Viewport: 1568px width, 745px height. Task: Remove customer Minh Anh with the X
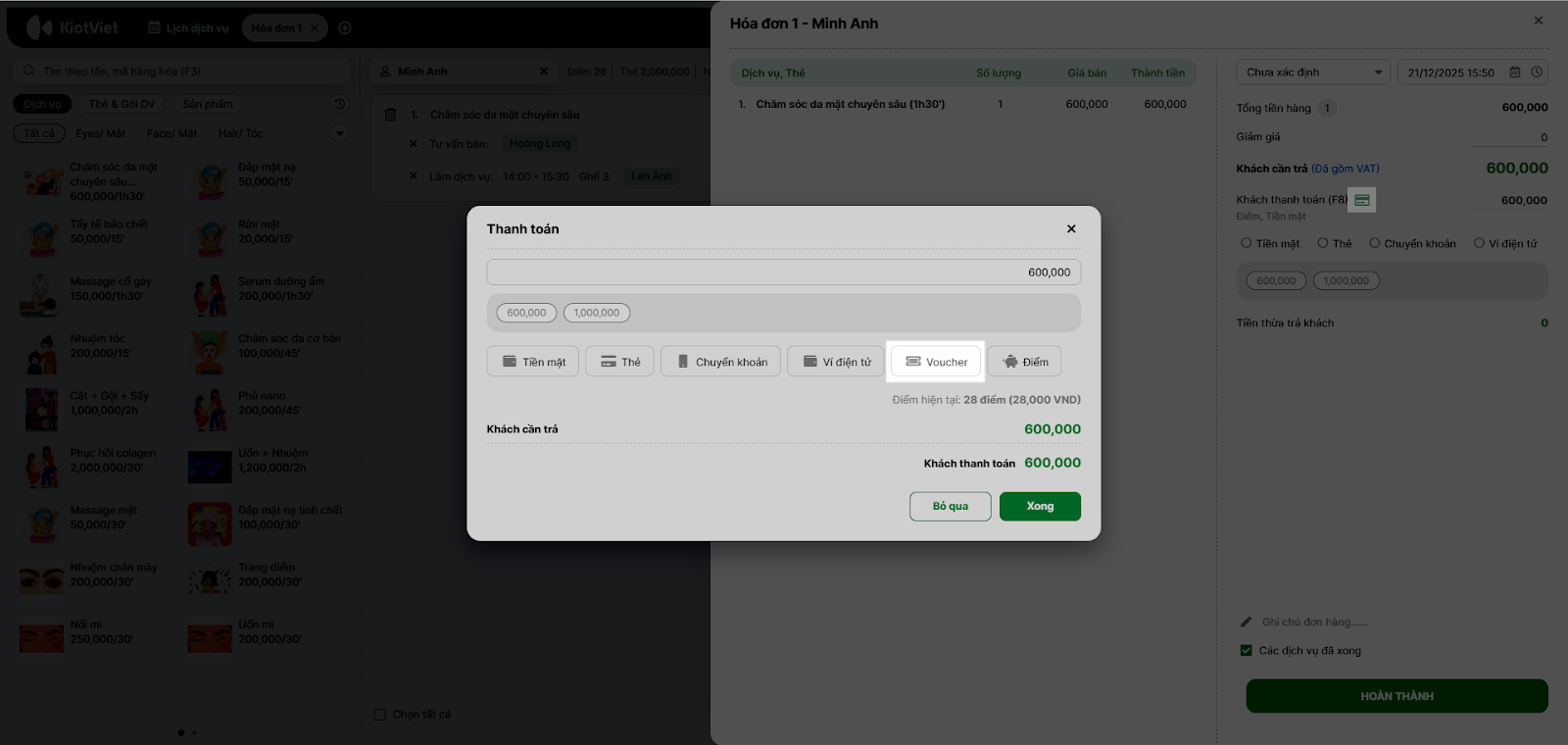pos(544,72)
